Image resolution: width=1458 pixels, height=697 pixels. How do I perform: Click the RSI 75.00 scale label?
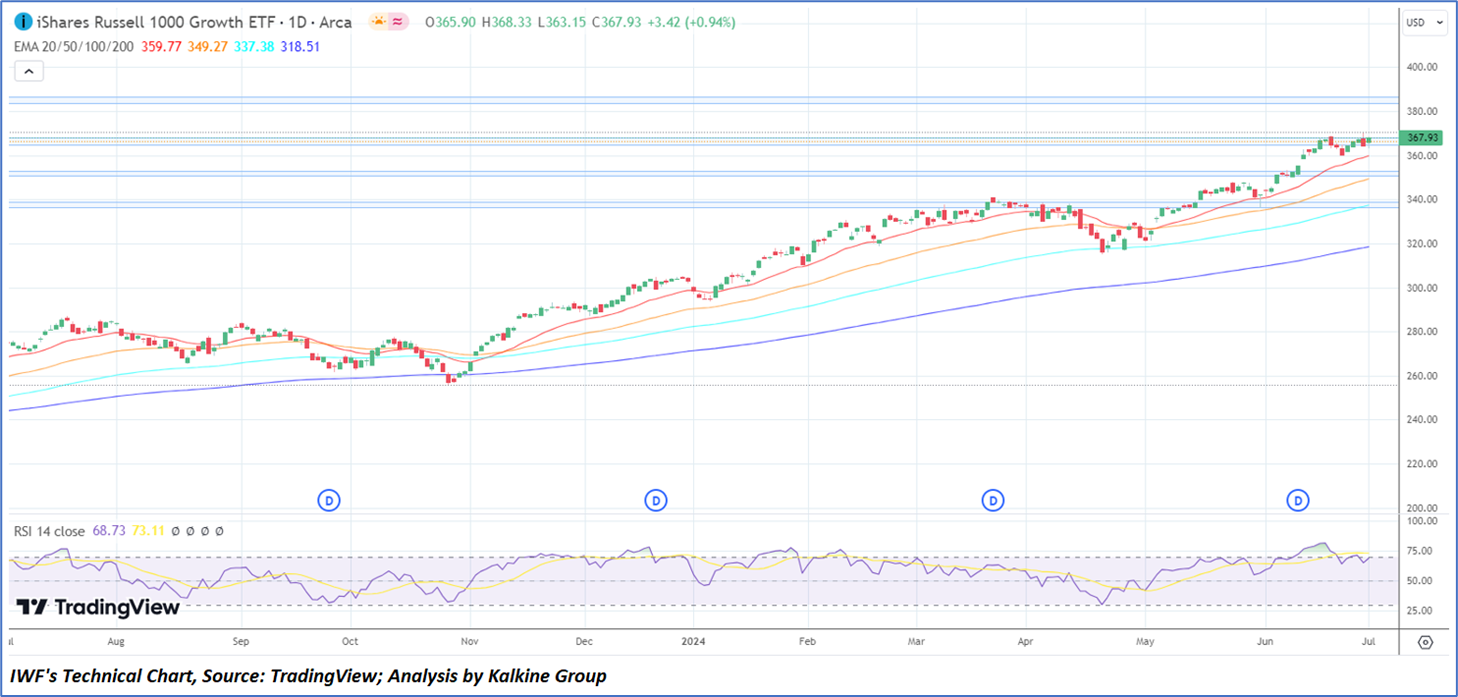[x=1419, y=551]
